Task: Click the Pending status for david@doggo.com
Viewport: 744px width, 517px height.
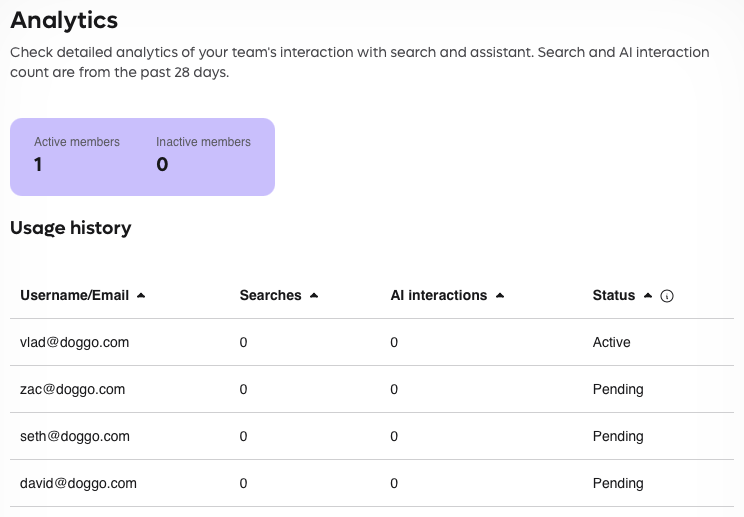Action: click(x=618, y=483)
